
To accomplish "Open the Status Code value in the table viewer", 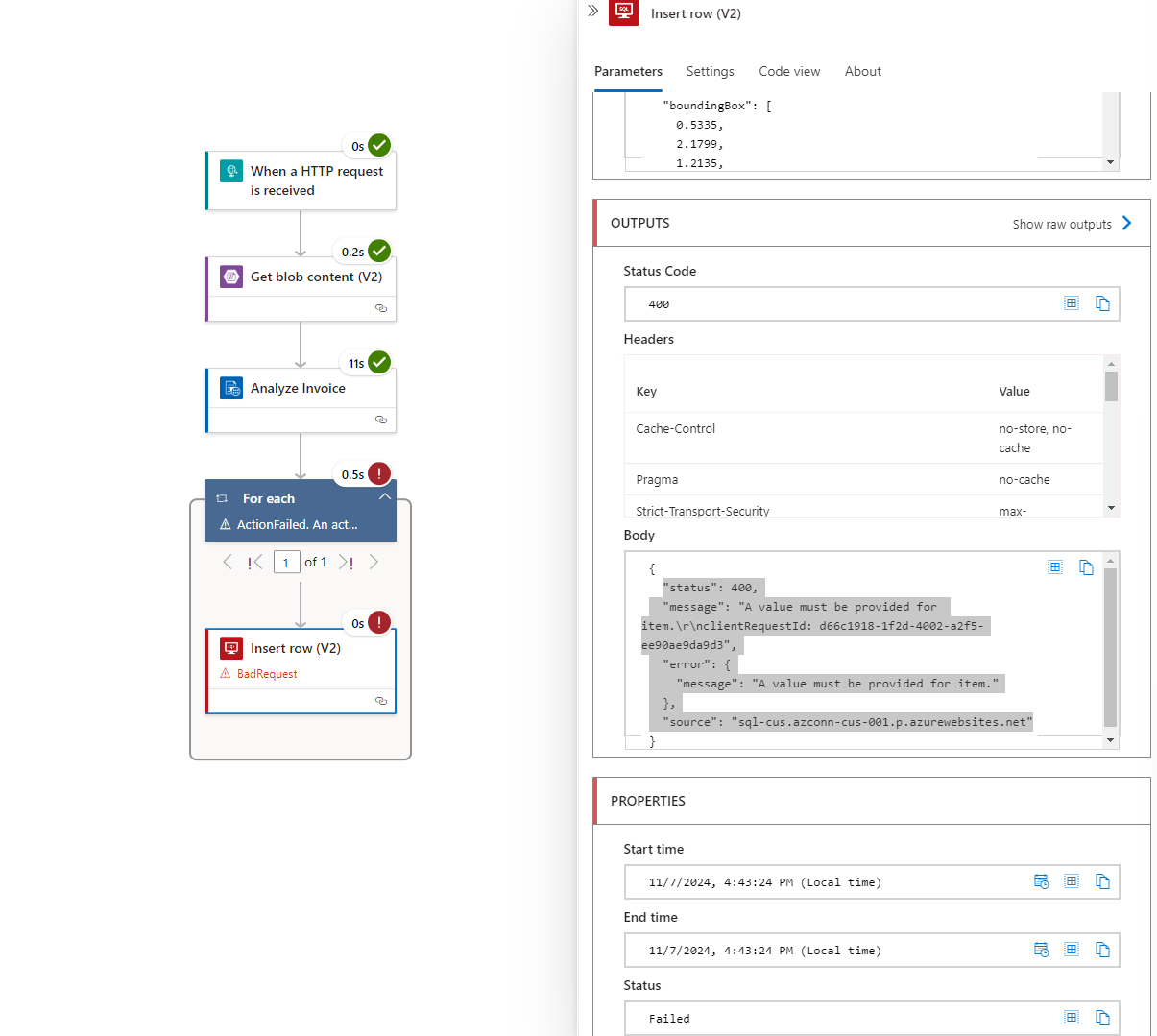I will 1072,303.
